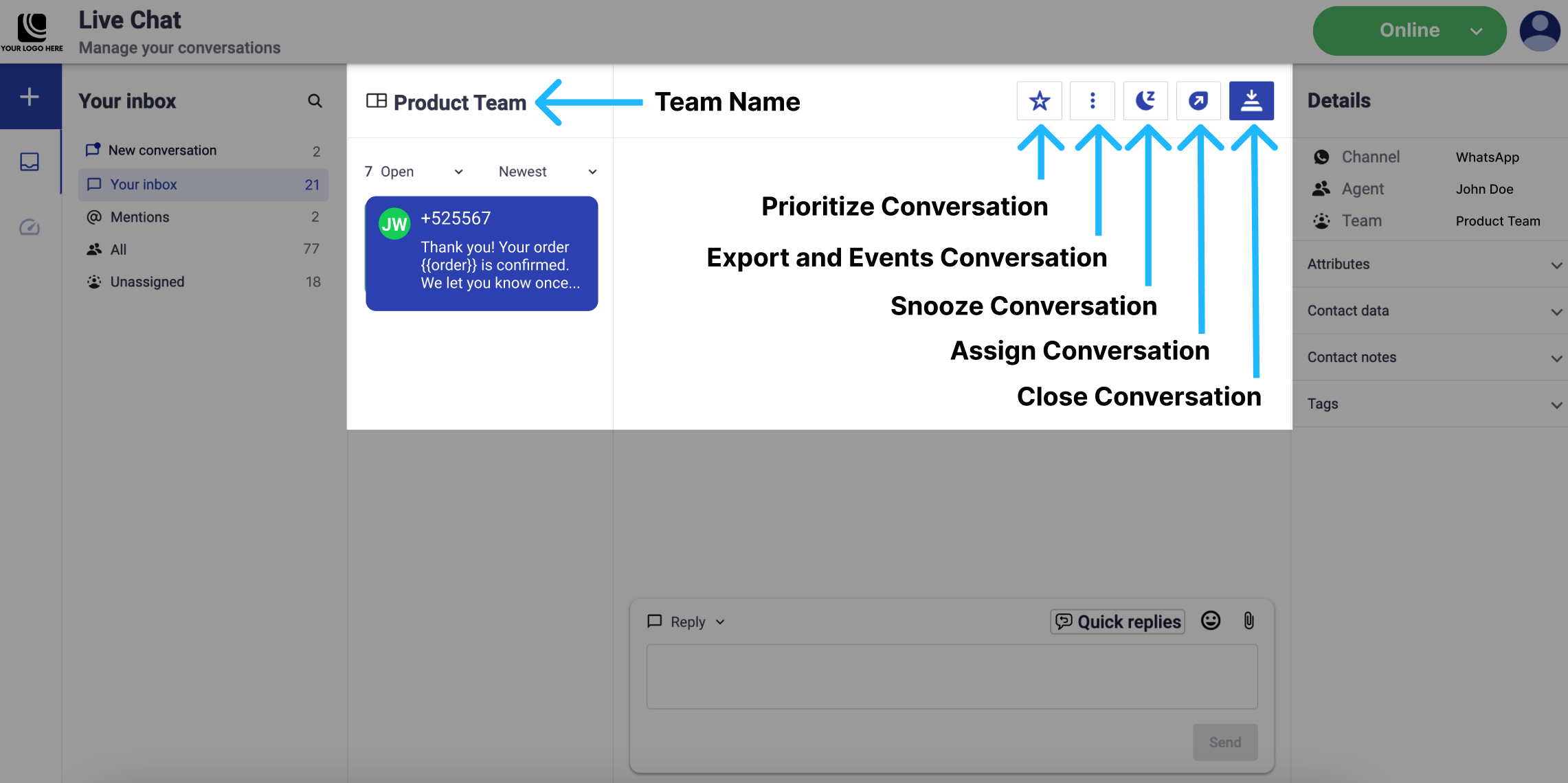Click the star prioritize conversation icon
Screen dimensions: 1568x783
[x=1039, y=101]
